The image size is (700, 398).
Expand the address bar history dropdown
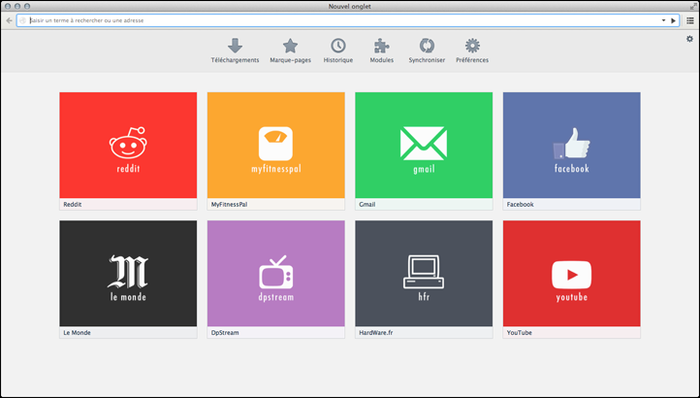coord(663,21)
